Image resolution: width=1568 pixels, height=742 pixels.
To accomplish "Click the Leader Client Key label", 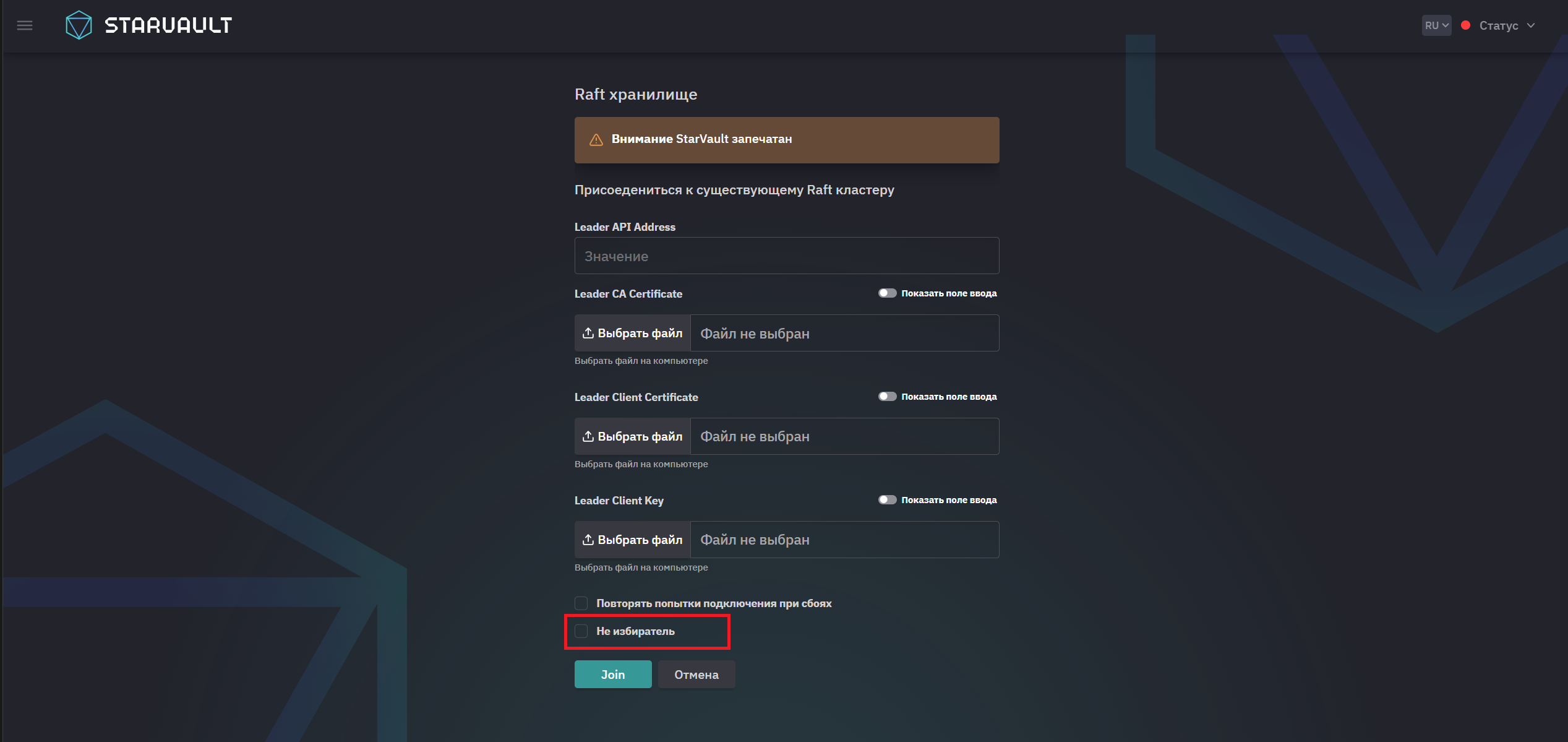I will point(619,501).
